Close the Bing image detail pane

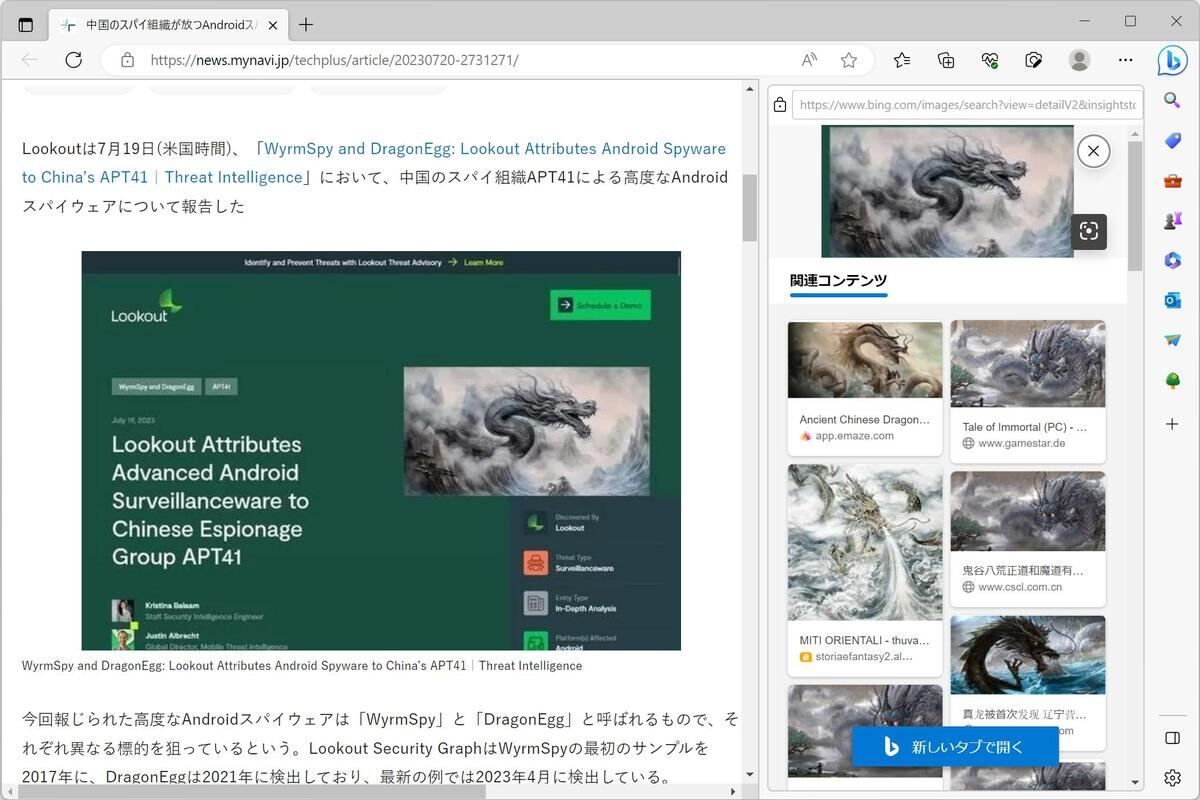click(x=1093, y=151)
